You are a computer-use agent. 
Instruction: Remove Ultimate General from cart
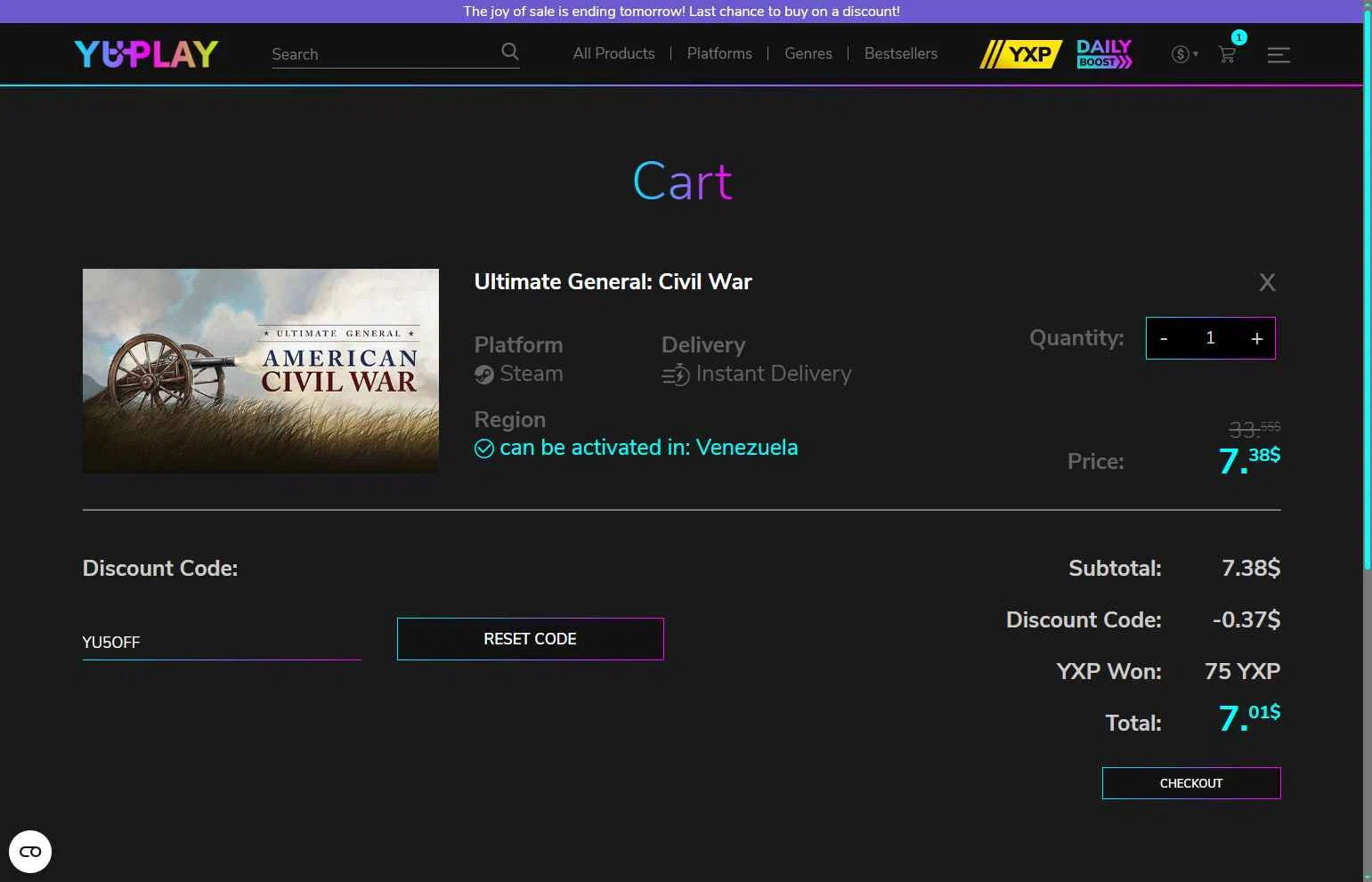1267,283
